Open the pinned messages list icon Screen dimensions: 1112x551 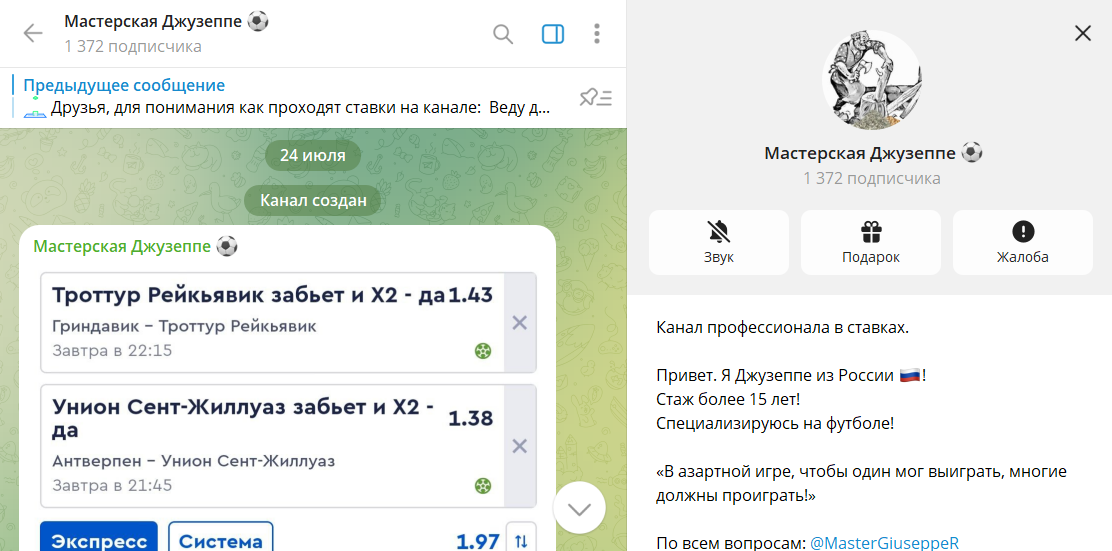596,97
